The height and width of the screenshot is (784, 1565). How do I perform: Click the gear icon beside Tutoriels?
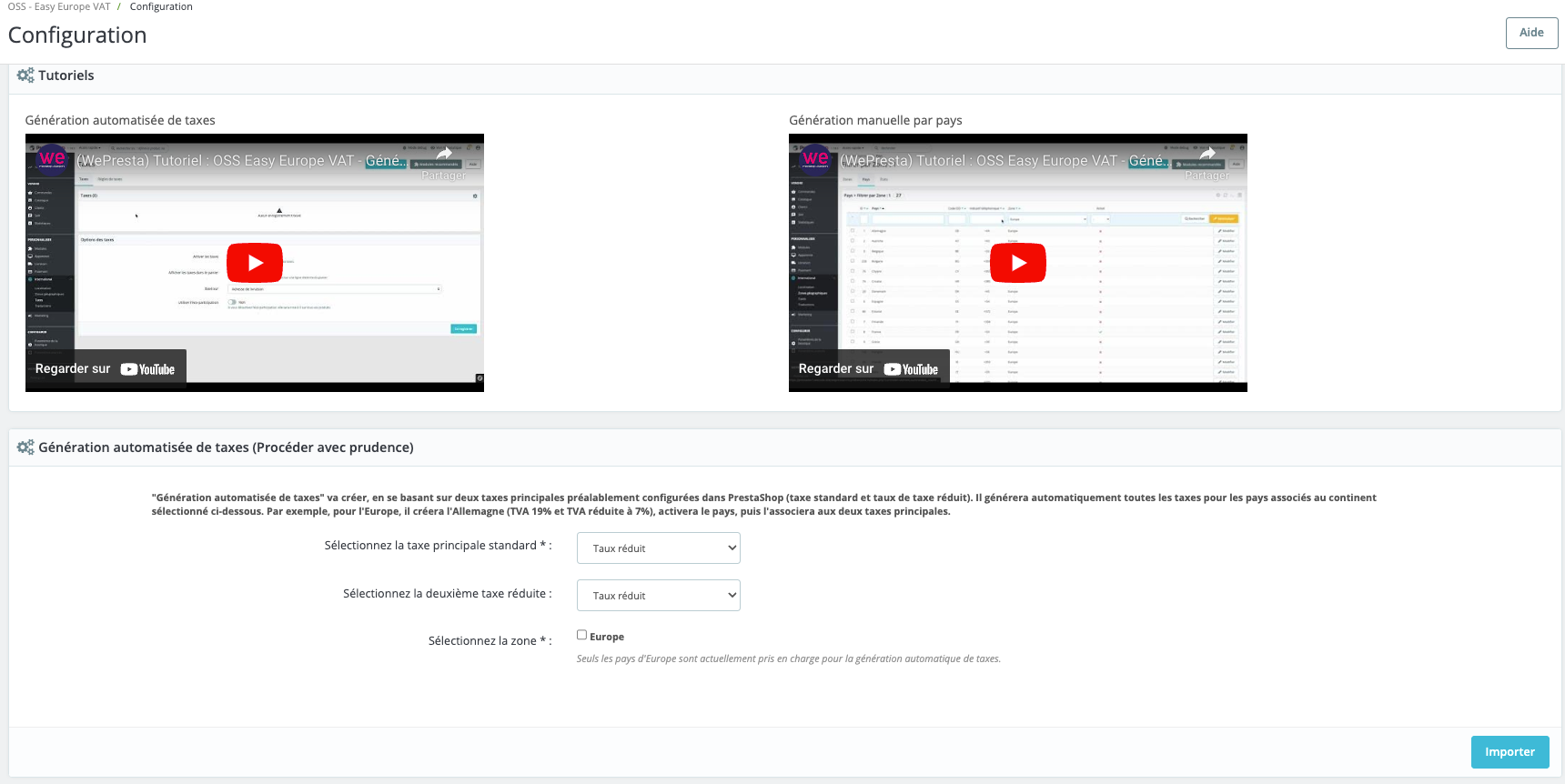(x=25, y=75)
